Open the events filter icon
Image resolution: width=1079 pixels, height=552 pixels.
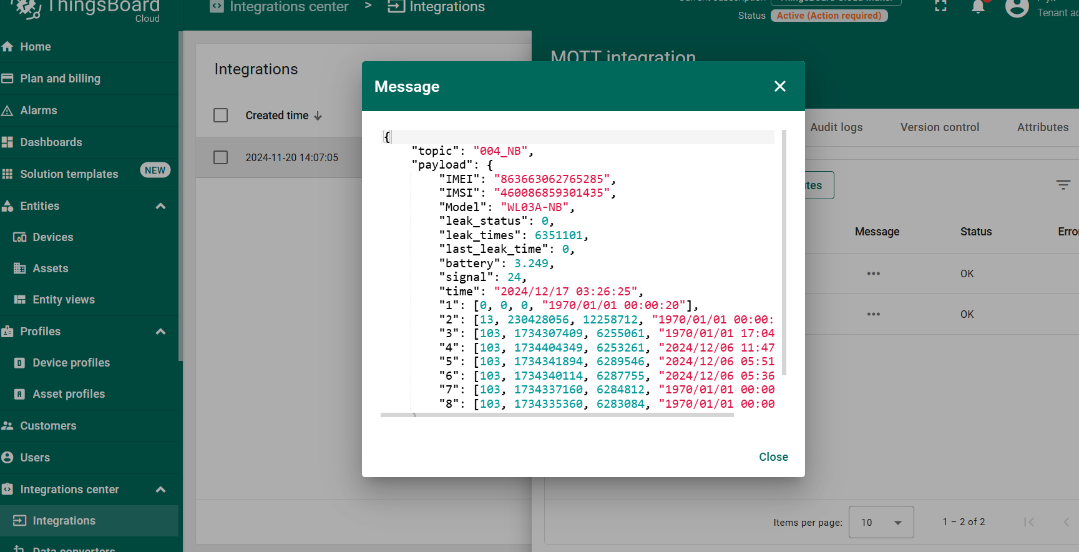(x=1064, y=184)
